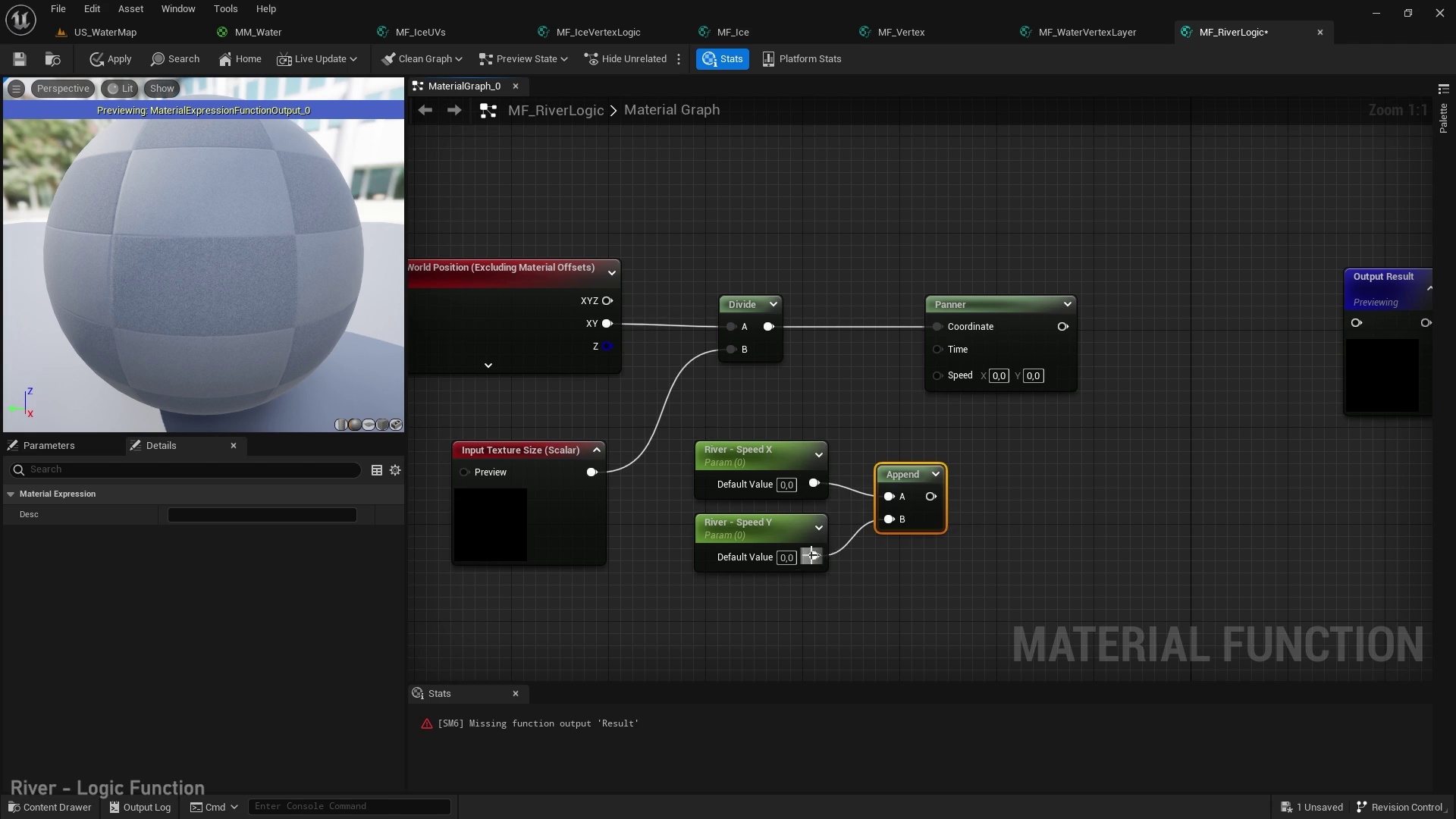Toggle Platform Stats
The height and width of the screenshot is (819, 1456).
802,59
